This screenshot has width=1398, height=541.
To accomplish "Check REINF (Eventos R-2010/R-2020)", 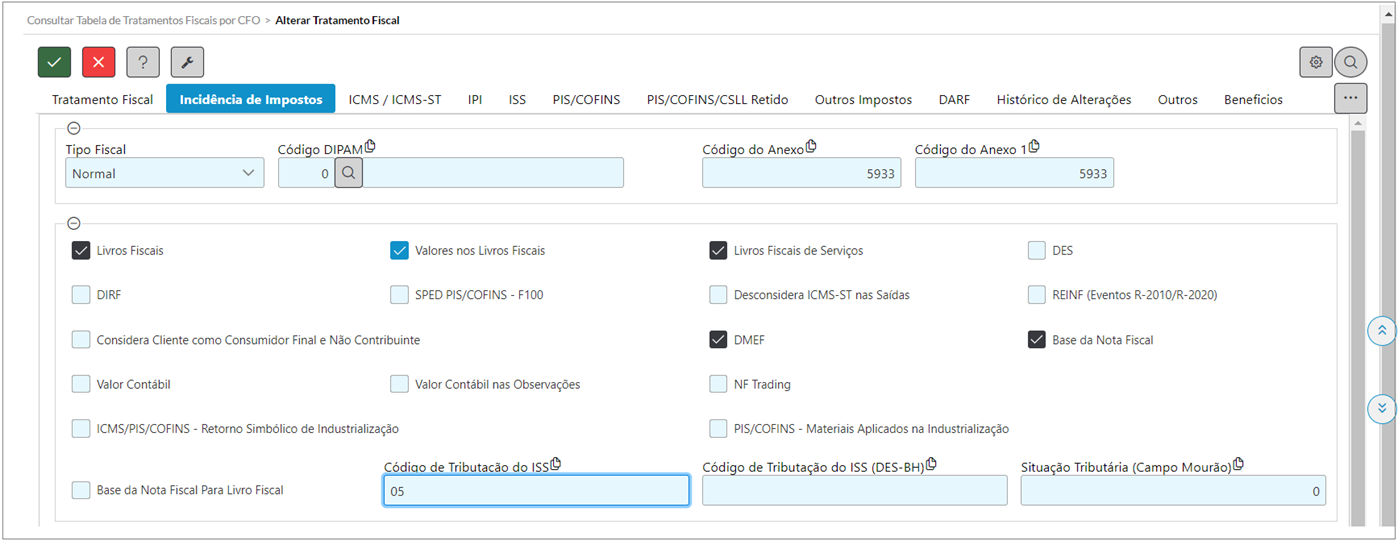I will [x=1036, y=295].
